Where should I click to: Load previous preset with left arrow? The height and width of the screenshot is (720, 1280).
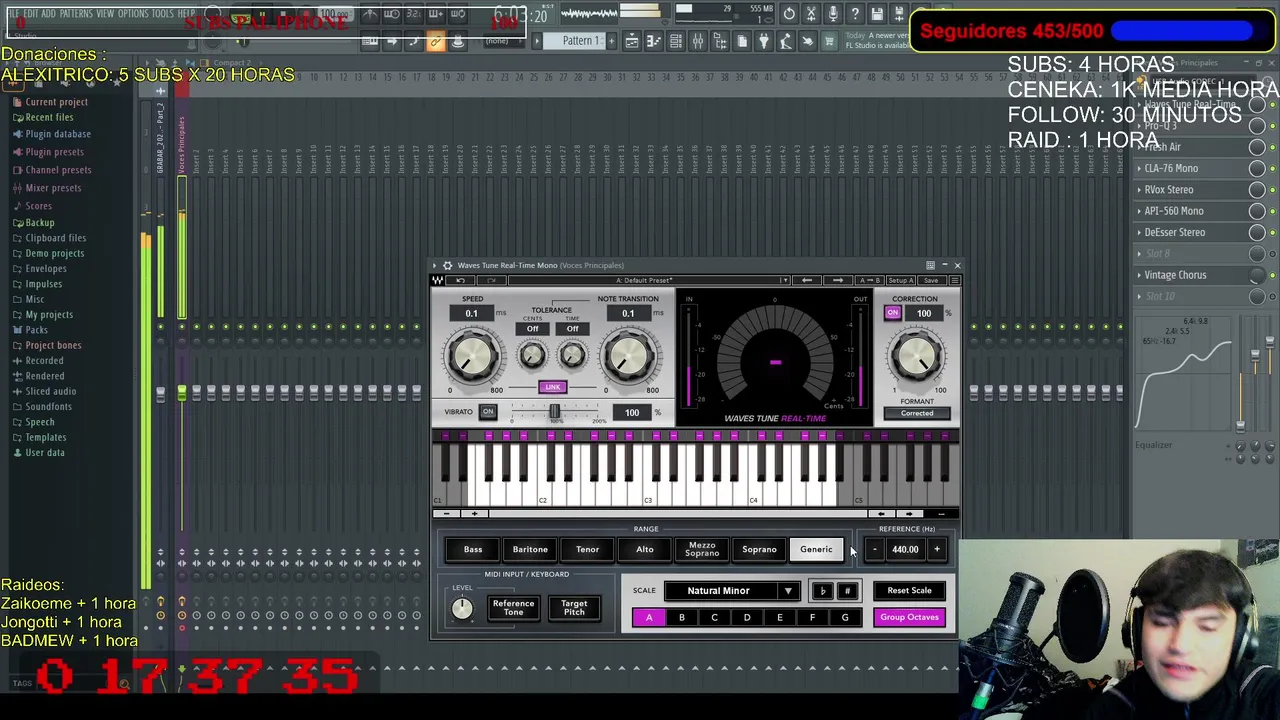(x=807, y=280)
